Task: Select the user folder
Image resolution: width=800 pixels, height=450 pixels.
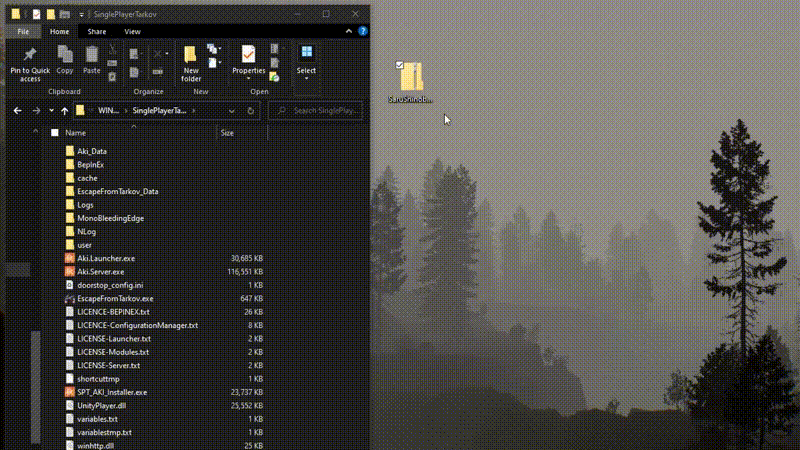Action: [x=84, y=245]
